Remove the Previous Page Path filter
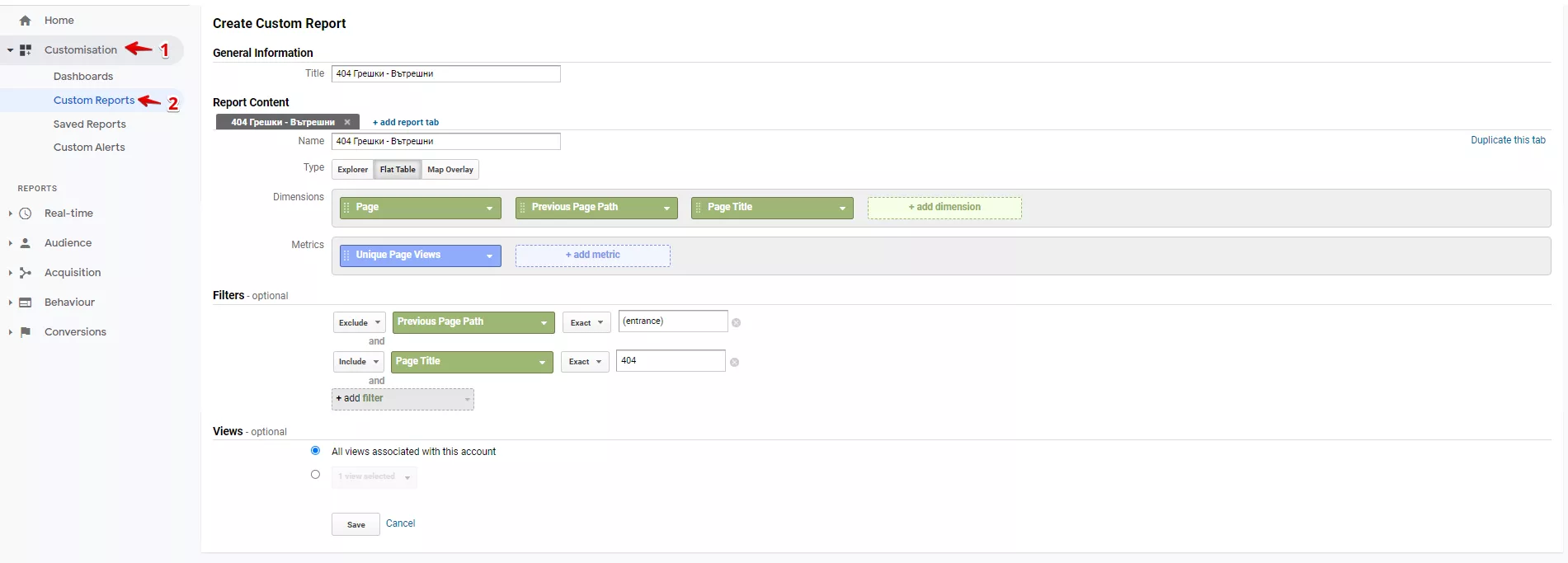 (736, 322)
